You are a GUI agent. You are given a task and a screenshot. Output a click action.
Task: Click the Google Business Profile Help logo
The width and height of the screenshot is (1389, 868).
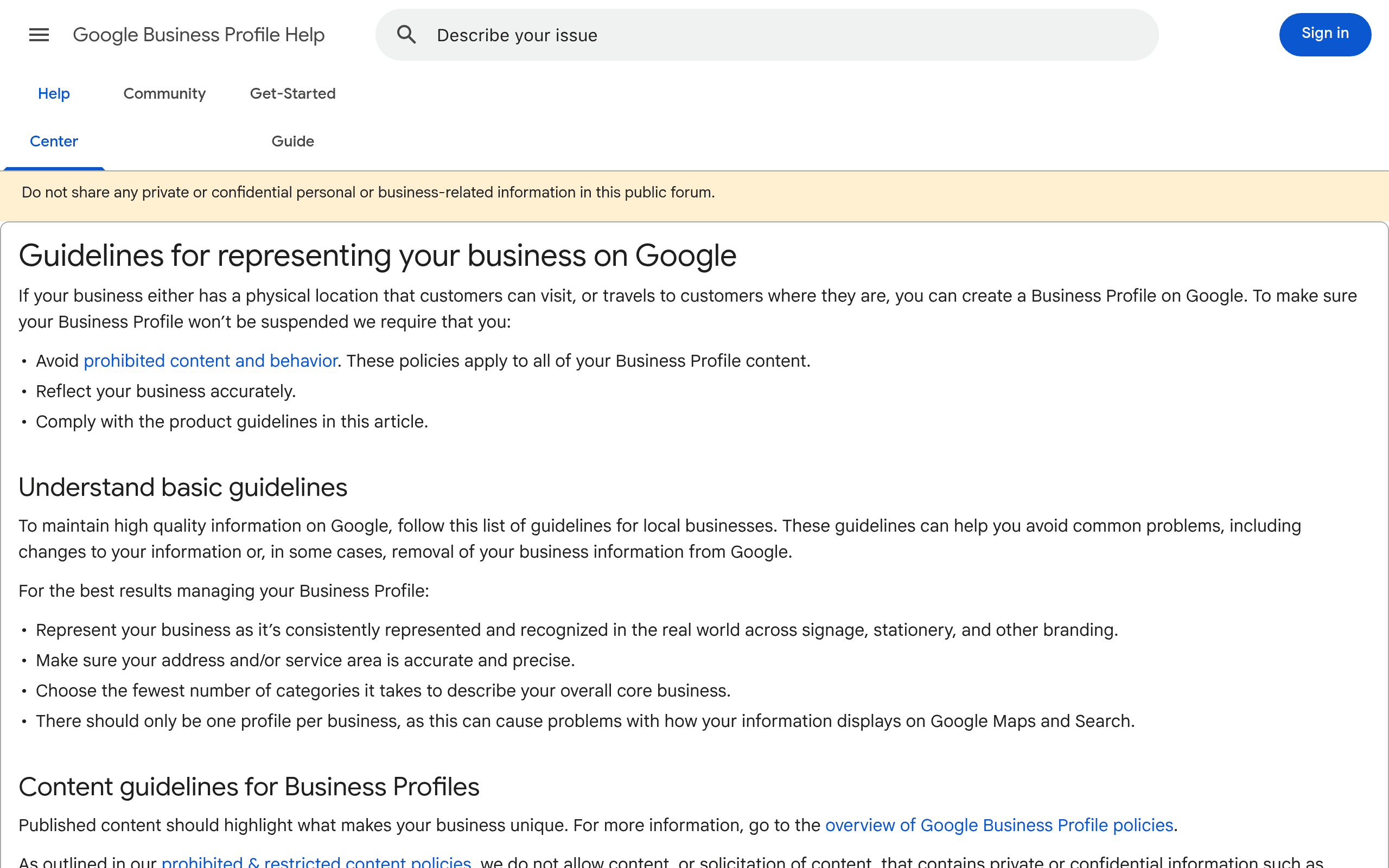pos(199,34)
